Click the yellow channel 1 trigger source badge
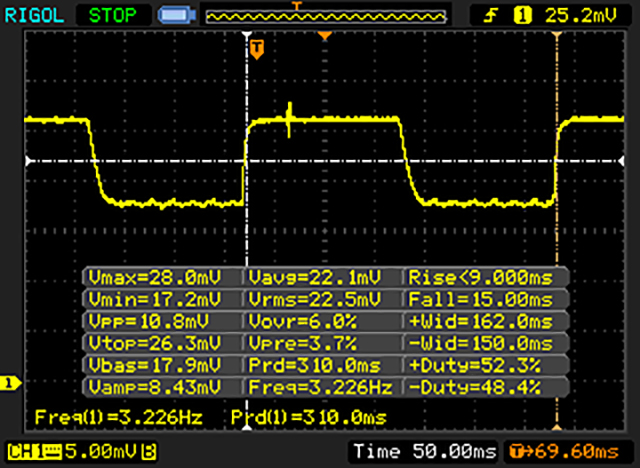 (x=522, y=16)
